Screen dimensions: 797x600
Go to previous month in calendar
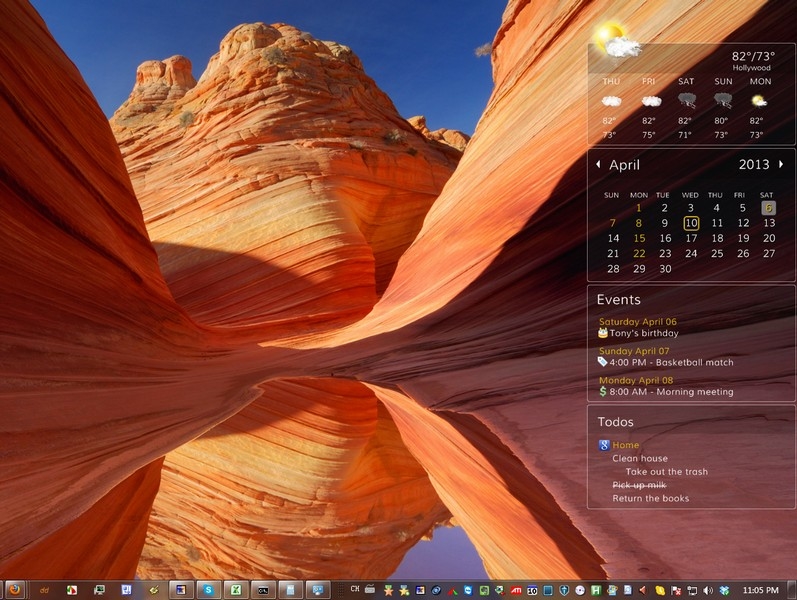click(598, 164)
